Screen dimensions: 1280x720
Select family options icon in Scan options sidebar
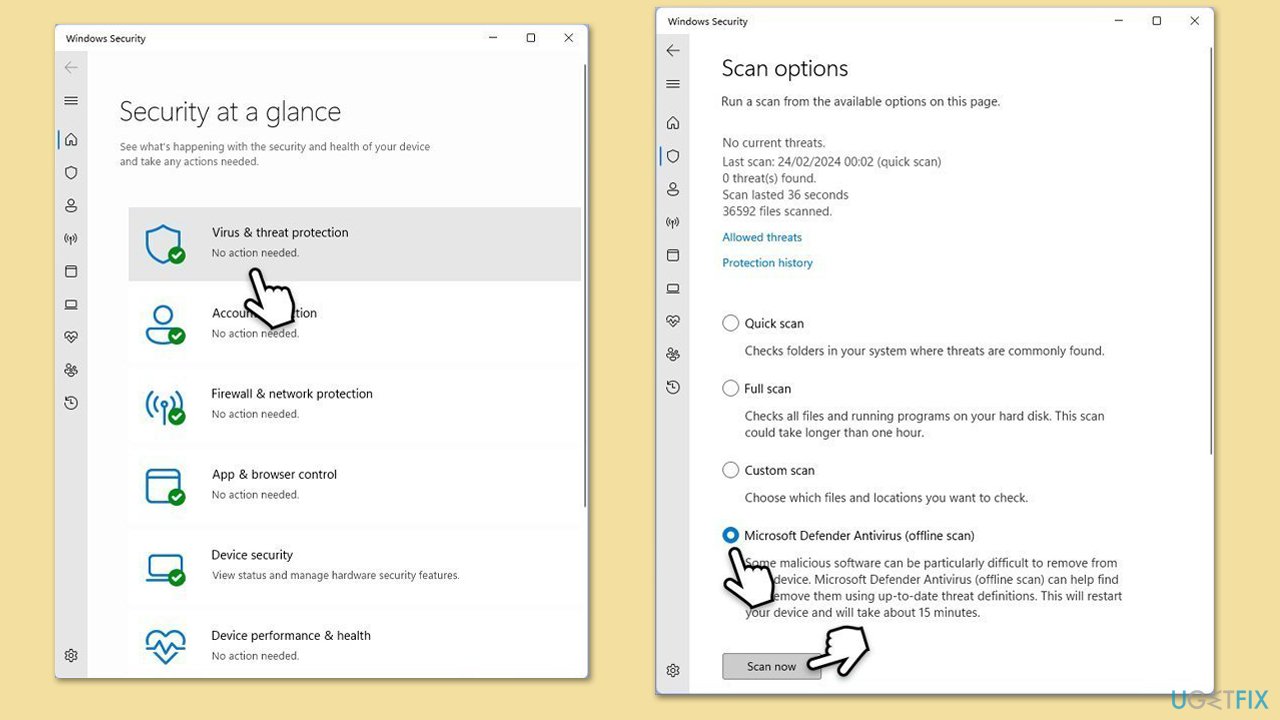(673, 354)
